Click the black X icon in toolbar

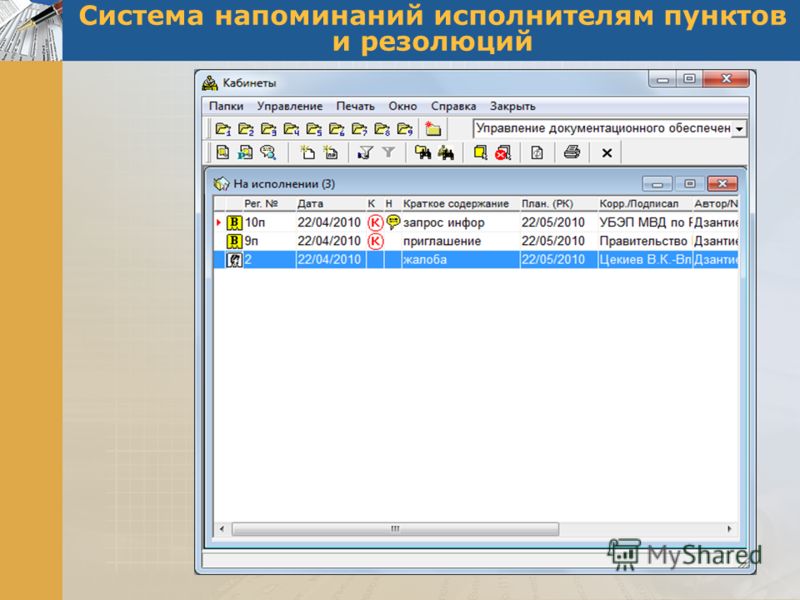point(607,153)
